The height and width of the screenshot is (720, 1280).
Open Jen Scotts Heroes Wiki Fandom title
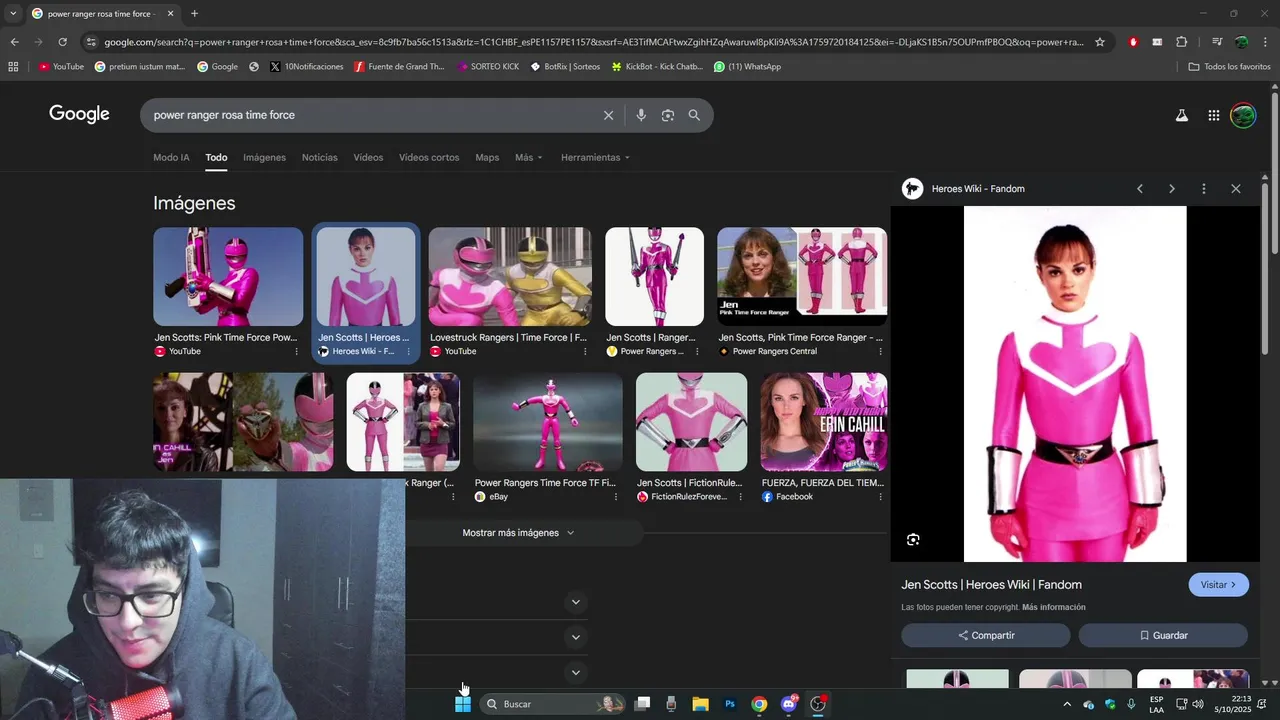pyautogui.click(x=991, y=585)
